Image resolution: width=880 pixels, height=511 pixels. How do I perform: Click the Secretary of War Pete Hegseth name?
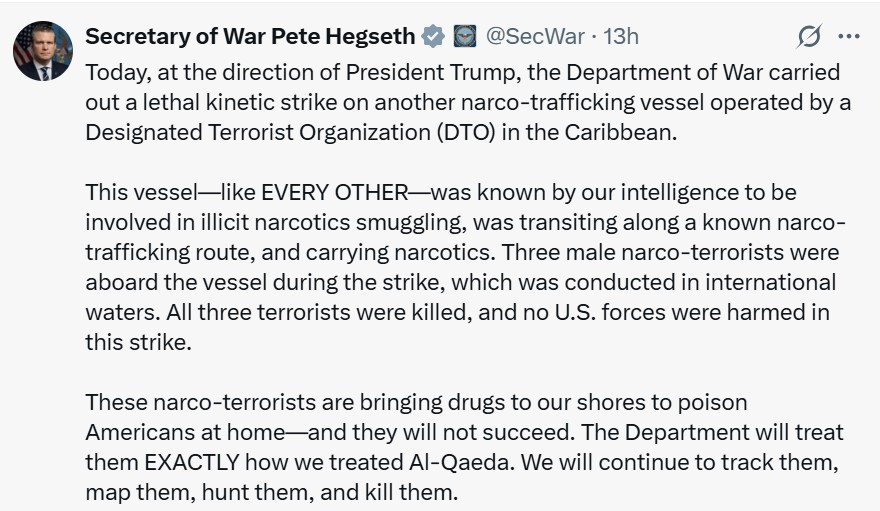(x=250, y=36)
